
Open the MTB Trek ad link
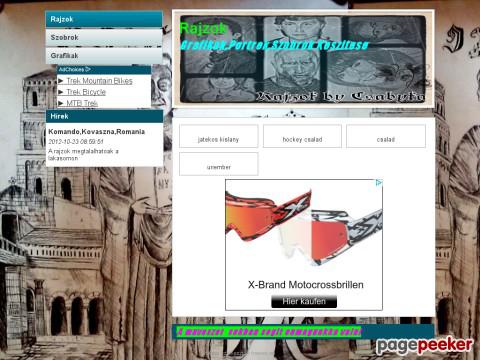[82, 103]
